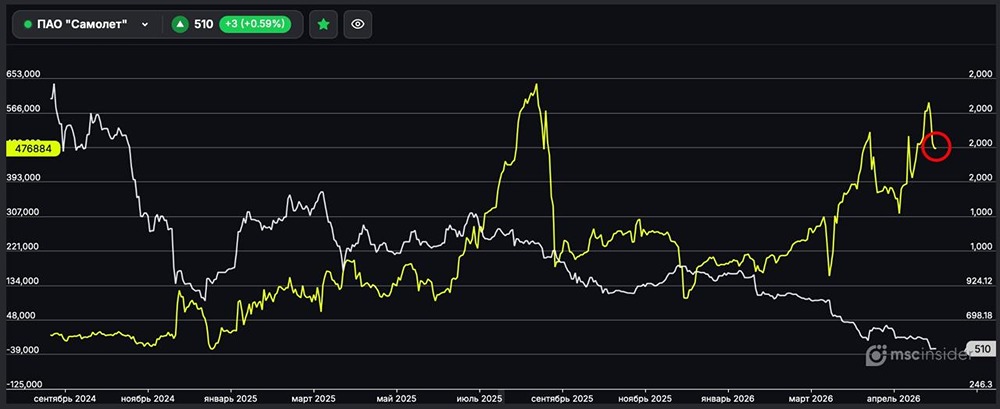The image size is (1000, 409).
Task: Click the апрель 2026 date label
Action: [893, 398]
